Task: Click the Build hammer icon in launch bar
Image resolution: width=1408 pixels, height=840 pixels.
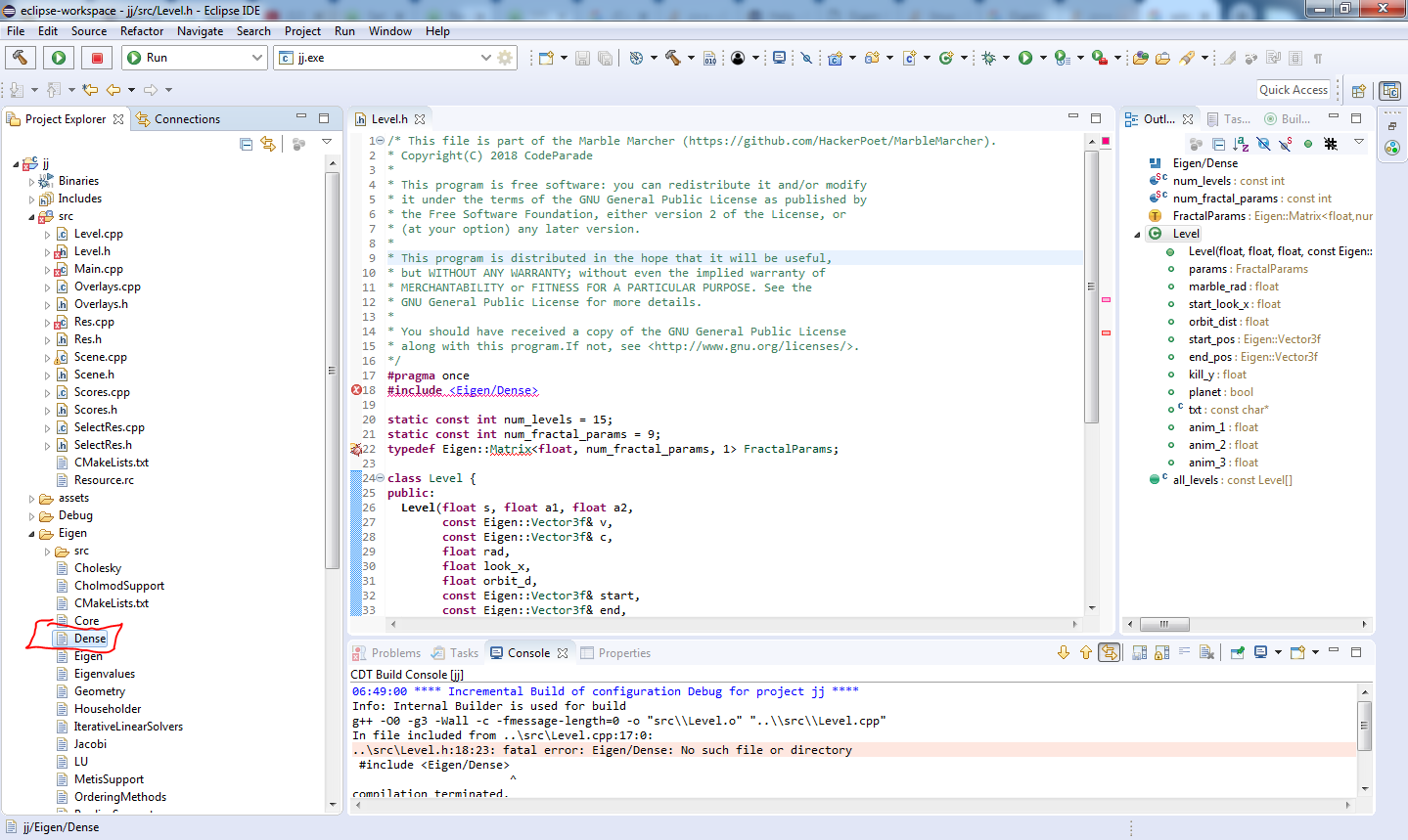Action: (x=20, y=58)
